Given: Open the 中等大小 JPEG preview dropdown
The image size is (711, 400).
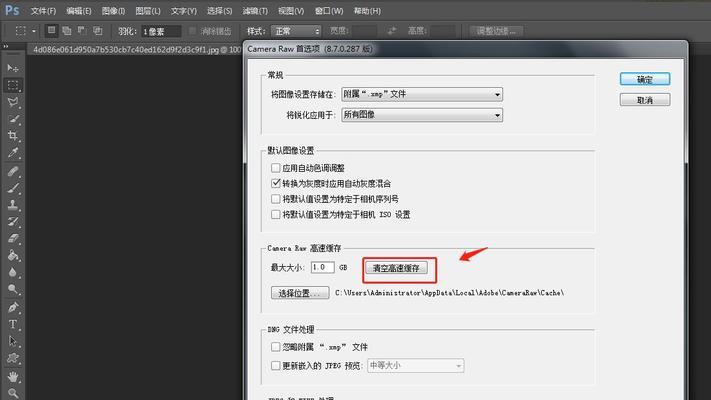Looking at the screenshot, I should [416, 366].
